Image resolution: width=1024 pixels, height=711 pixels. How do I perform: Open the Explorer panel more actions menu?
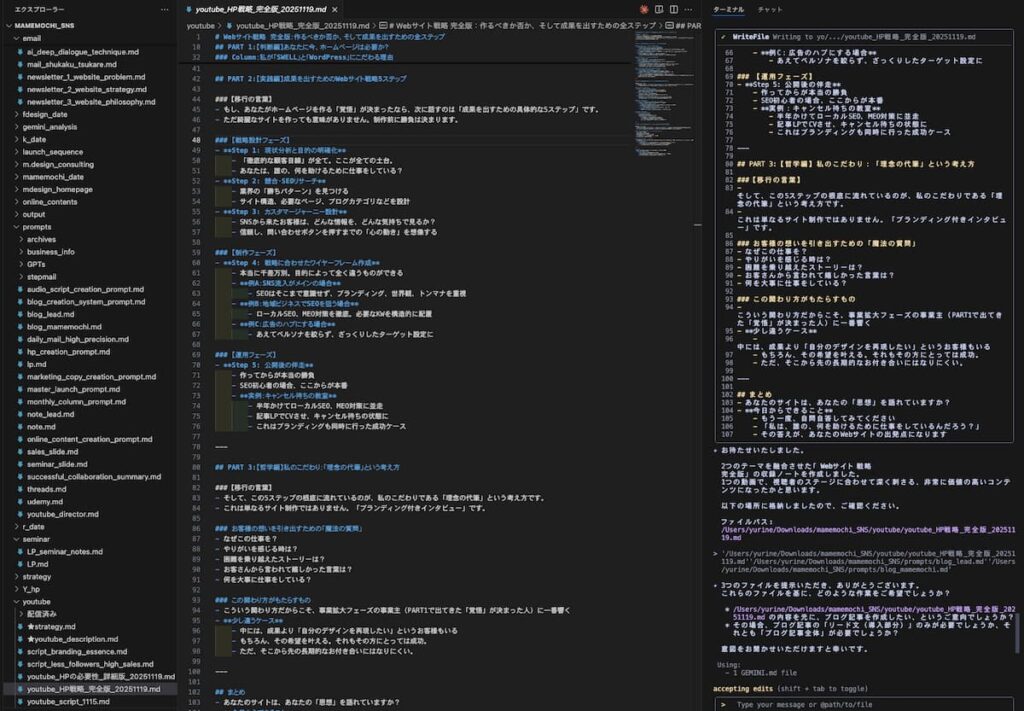coord(165,8)
